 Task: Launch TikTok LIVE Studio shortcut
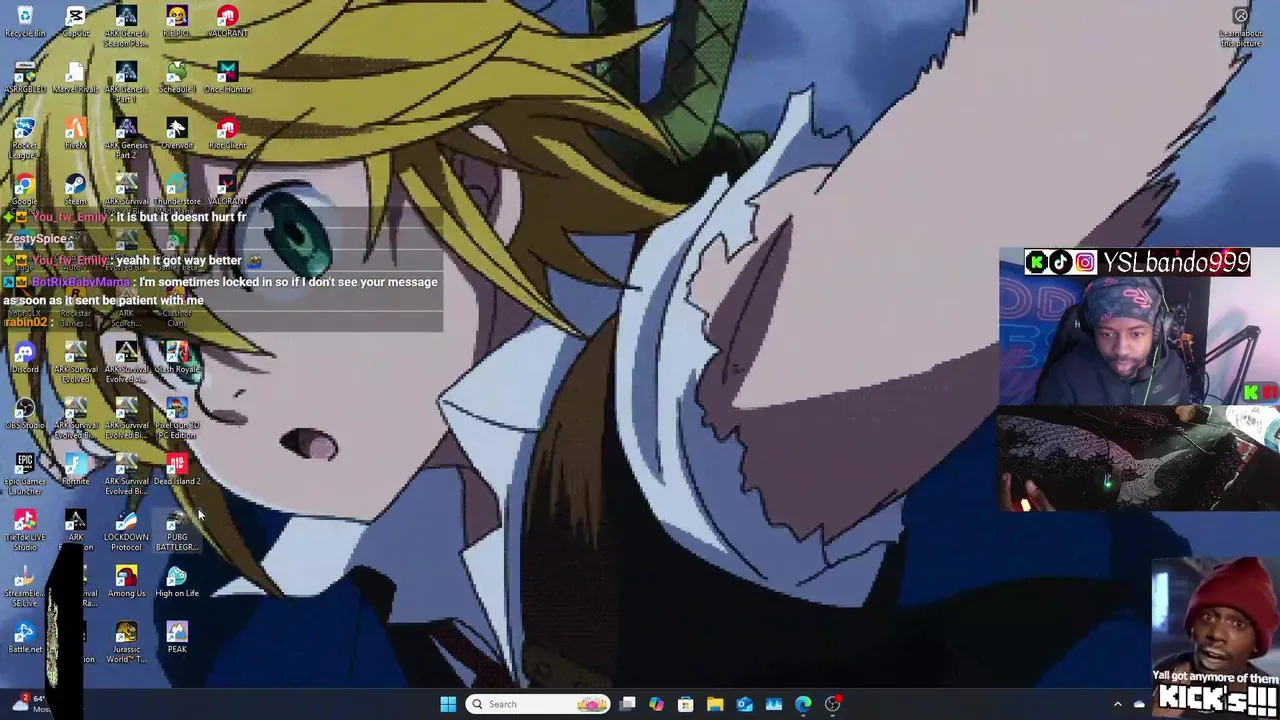25,530
